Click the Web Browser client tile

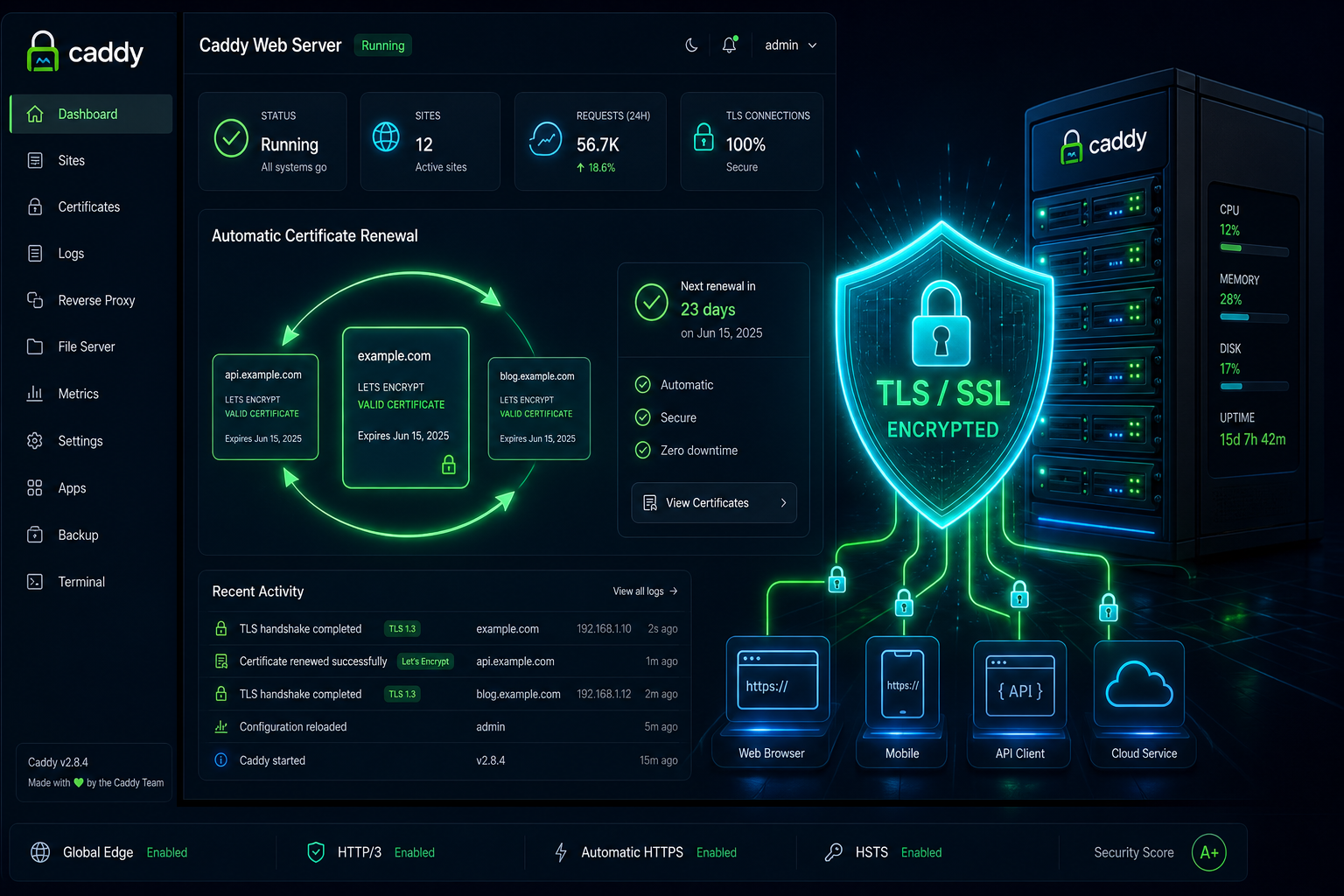[x=772, y=702]
